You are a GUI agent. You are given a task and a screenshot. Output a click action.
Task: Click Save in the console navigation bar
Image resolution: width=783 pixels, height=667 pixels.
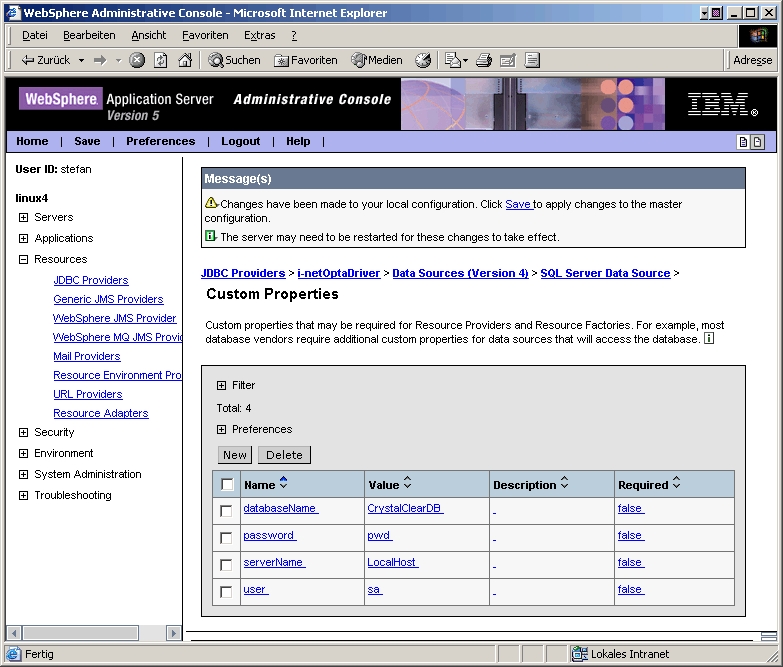coord(87,141)
